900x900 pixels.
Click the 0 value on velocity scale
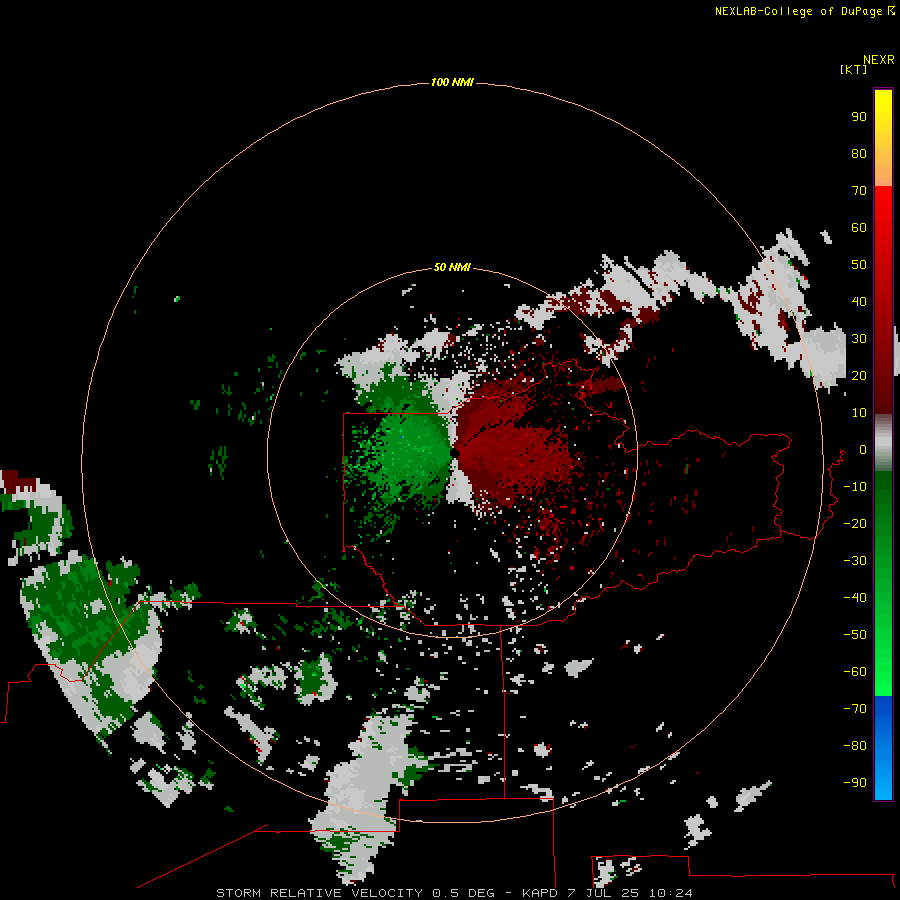pos(863,449)
